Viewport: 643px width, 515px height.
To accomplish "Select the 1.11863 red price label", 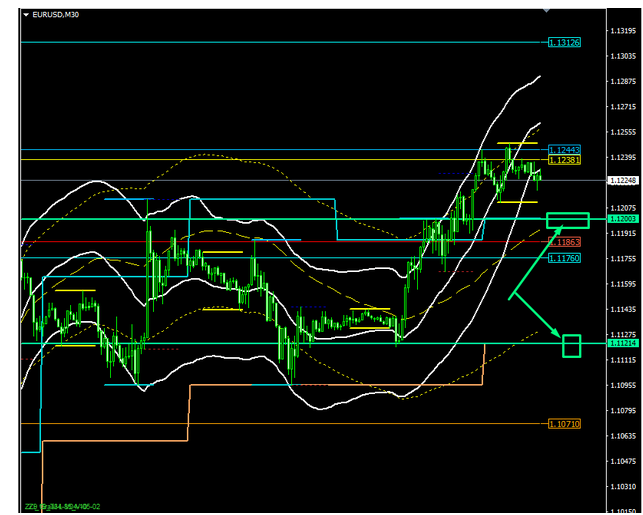I will tap(565, 242).
